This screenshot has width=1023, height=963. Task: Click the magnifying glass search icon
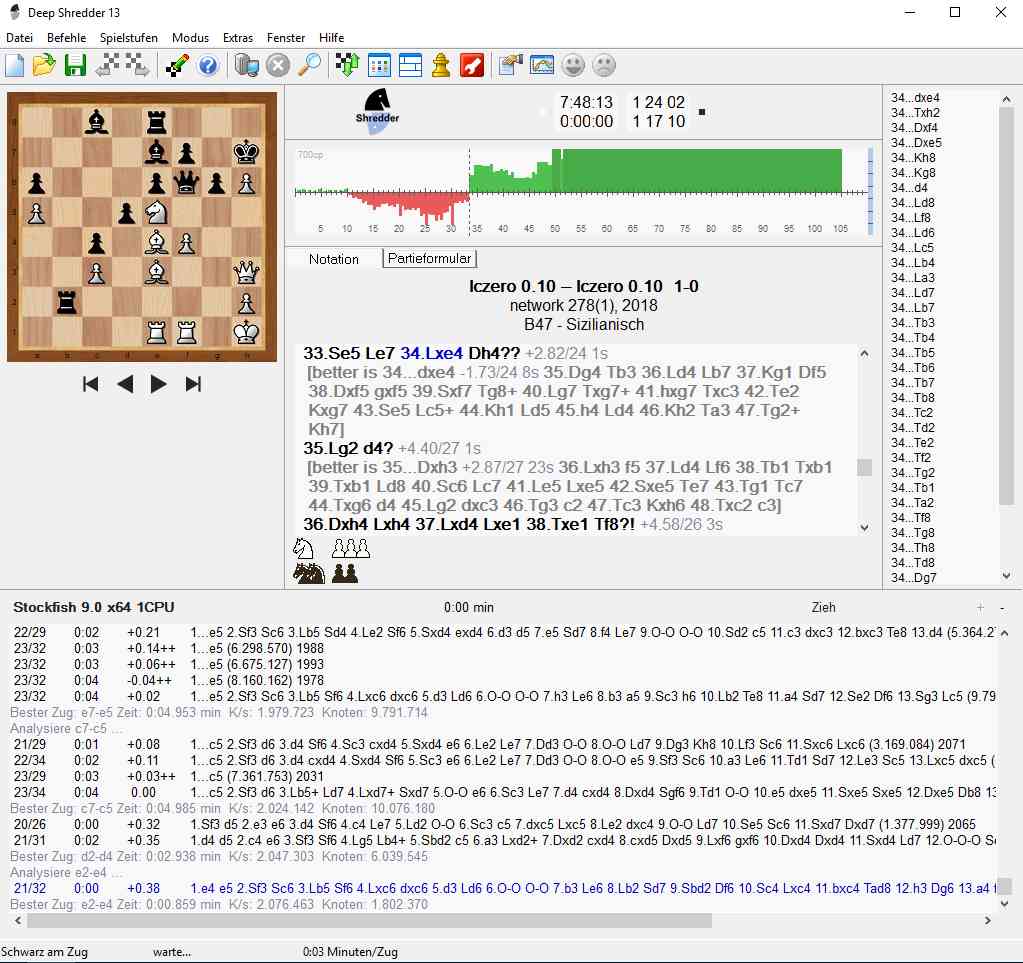tap(310, 64)
